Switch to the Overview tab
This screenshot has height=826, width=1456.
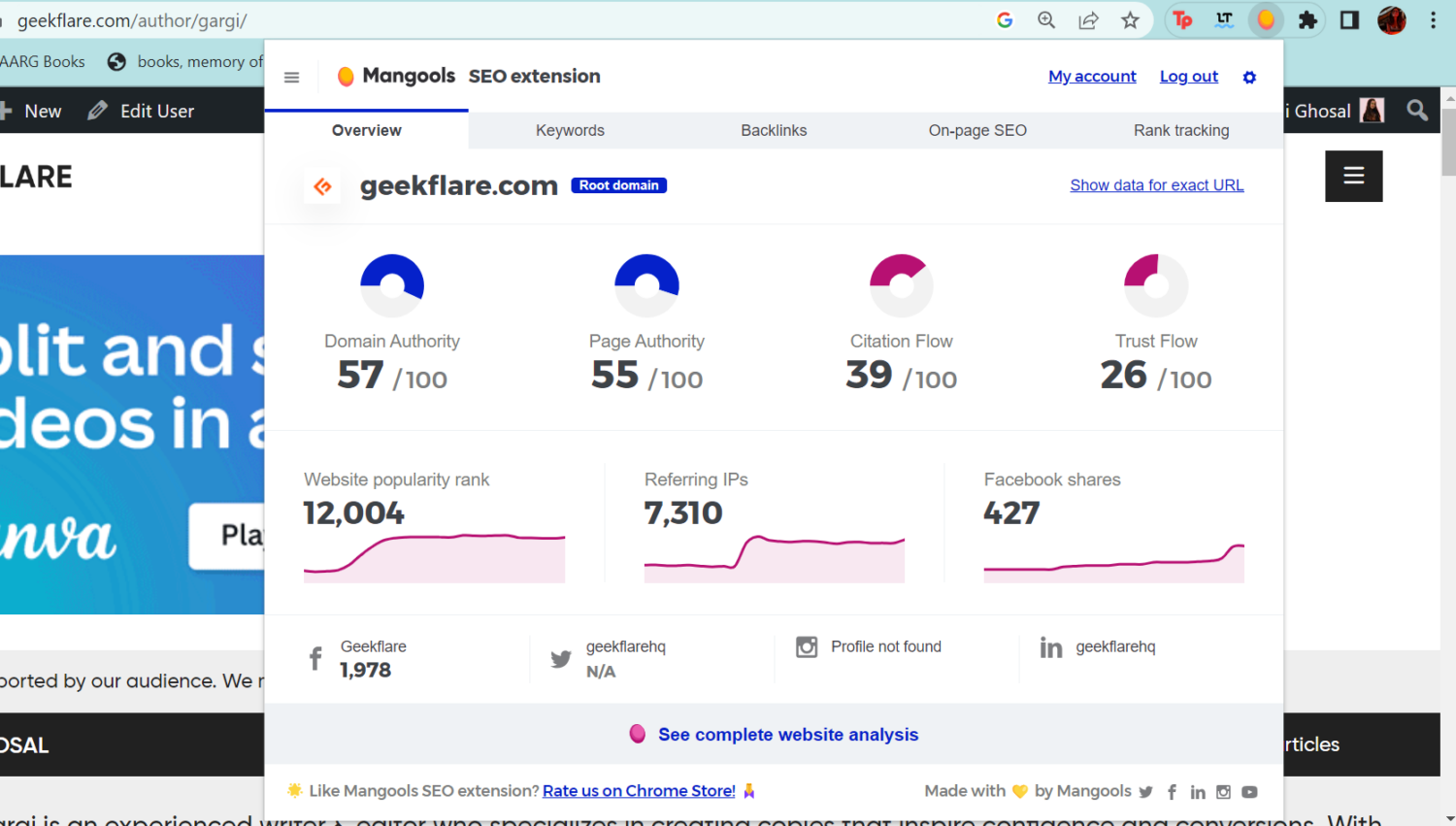367,130
